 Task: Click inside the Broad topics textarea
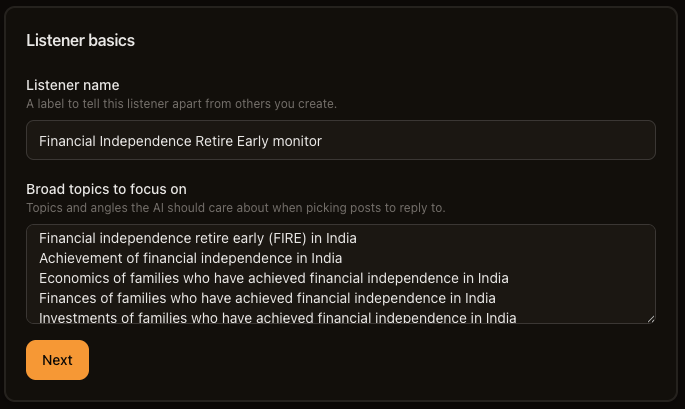[x=341, y=274]
